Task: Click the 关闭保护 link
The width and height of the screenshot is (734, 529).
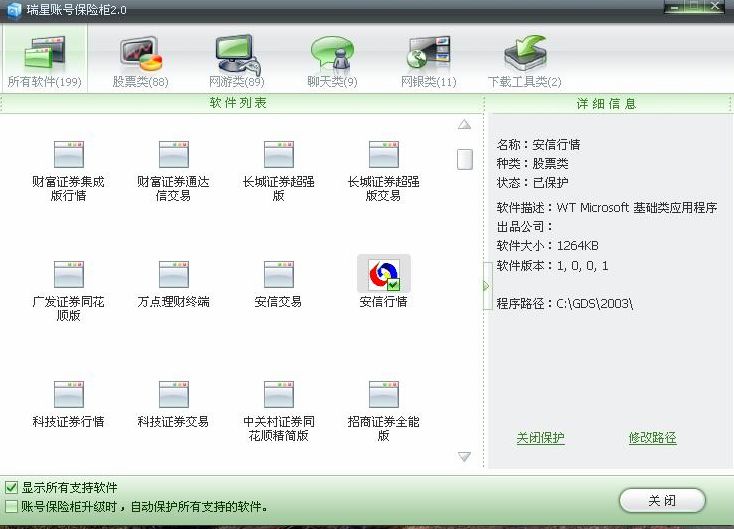Action: coord(540,438)
